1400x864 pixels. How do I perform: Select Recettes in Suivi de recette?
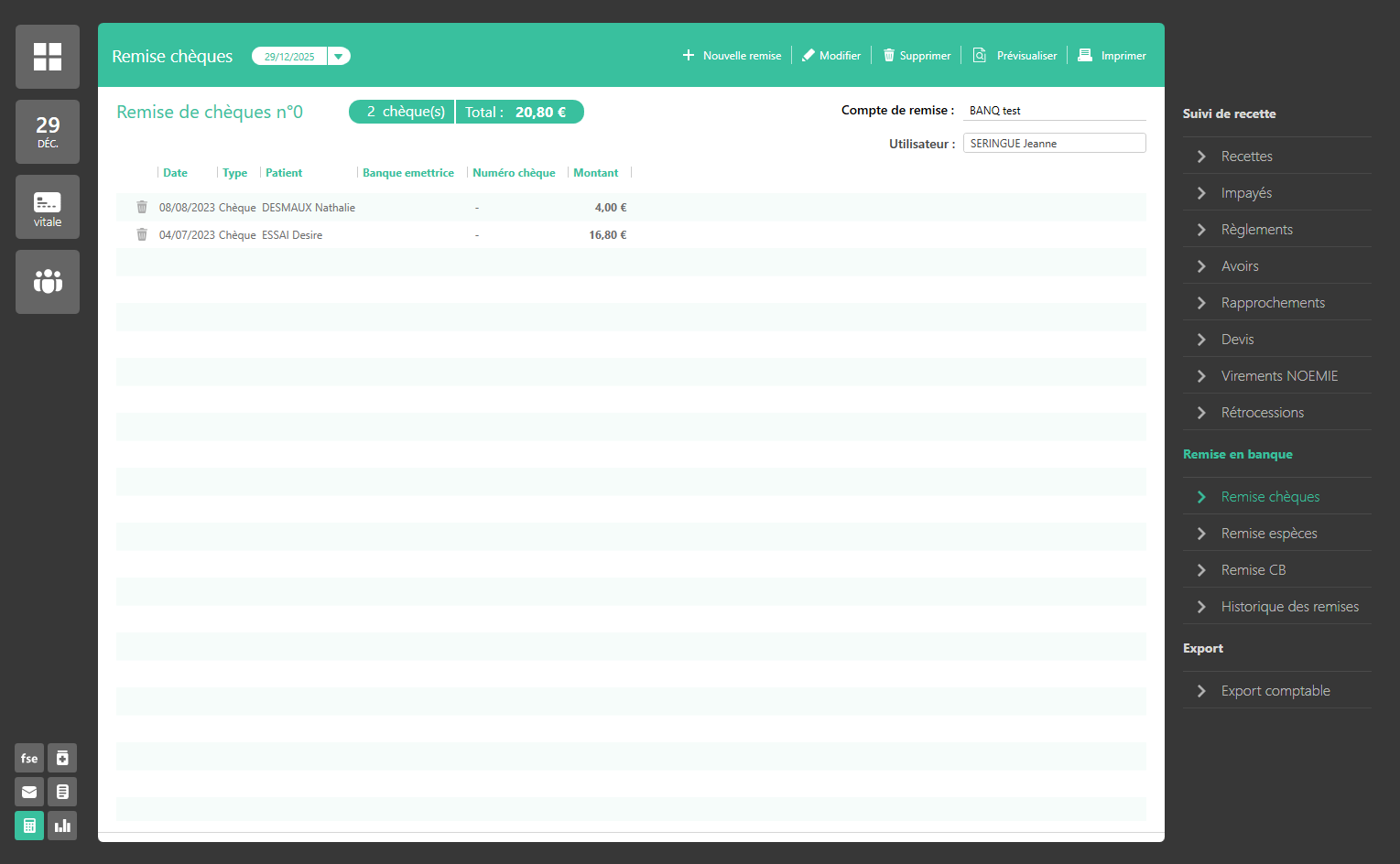point(1246,157)
